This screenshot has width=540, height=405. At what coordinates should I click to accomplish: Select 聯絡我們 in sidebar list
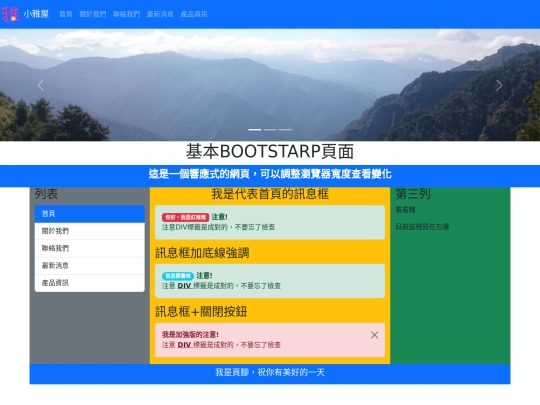click(x=90, y=248)
